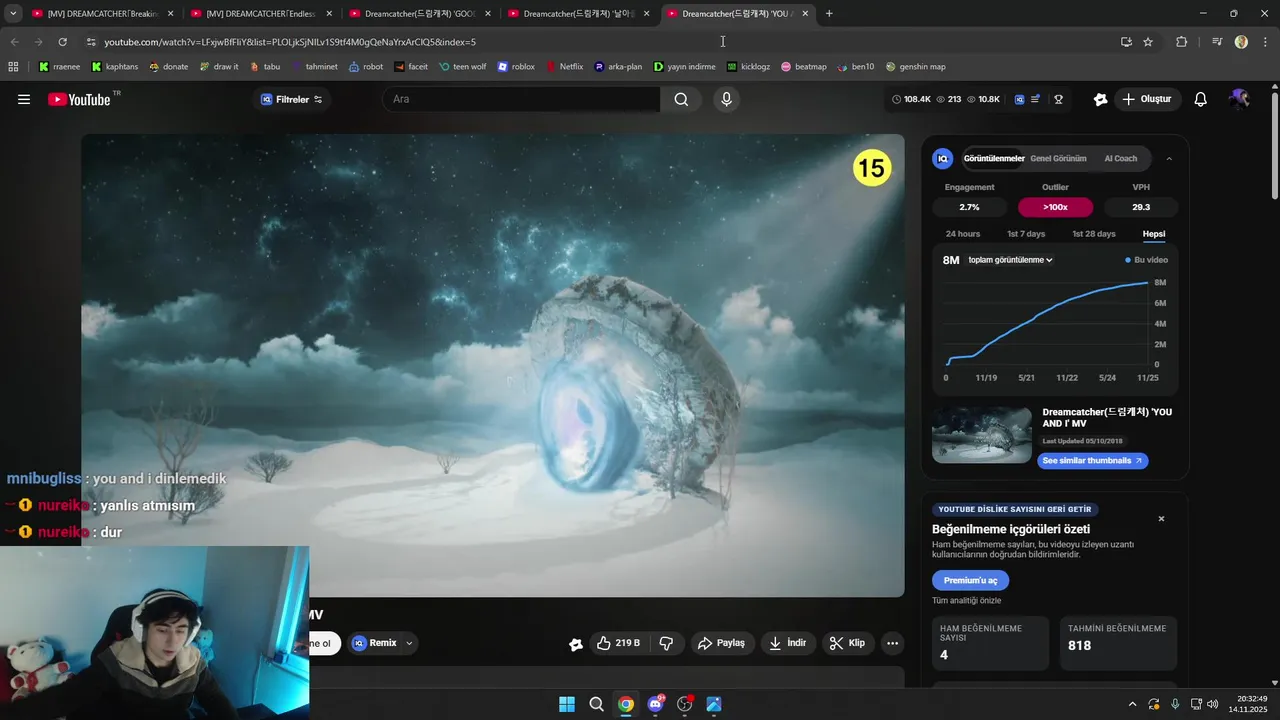Bookmark this page with the star icon
Viewport: 1280px width, 720px height.
[1148, 42]
